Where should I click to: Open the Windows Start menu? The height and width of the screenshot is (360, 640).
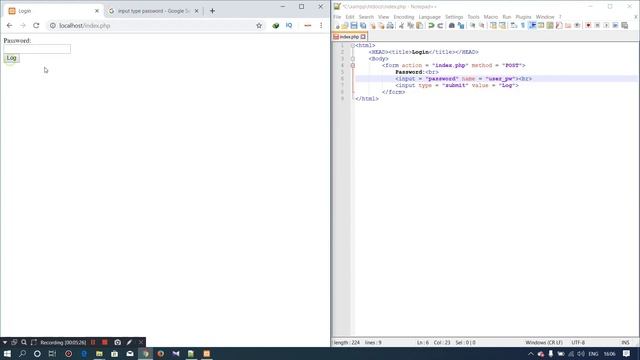click(7, 354)
